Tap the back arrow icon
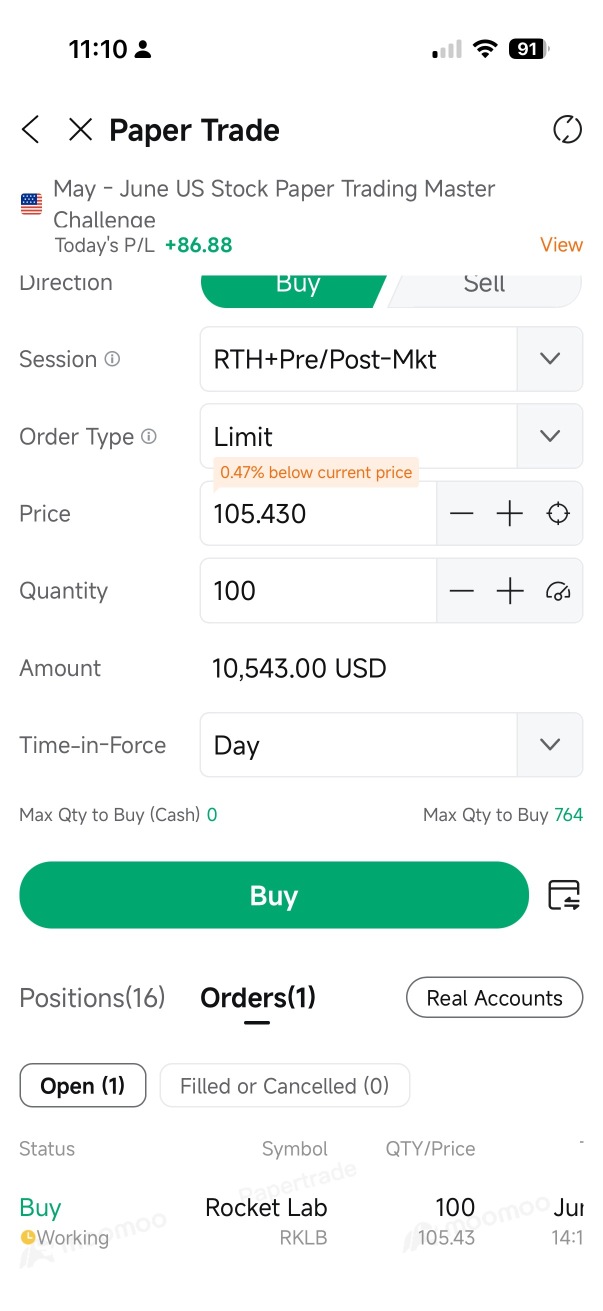The height and width of the screenshot is (1311, 603). tap(31, 130)
